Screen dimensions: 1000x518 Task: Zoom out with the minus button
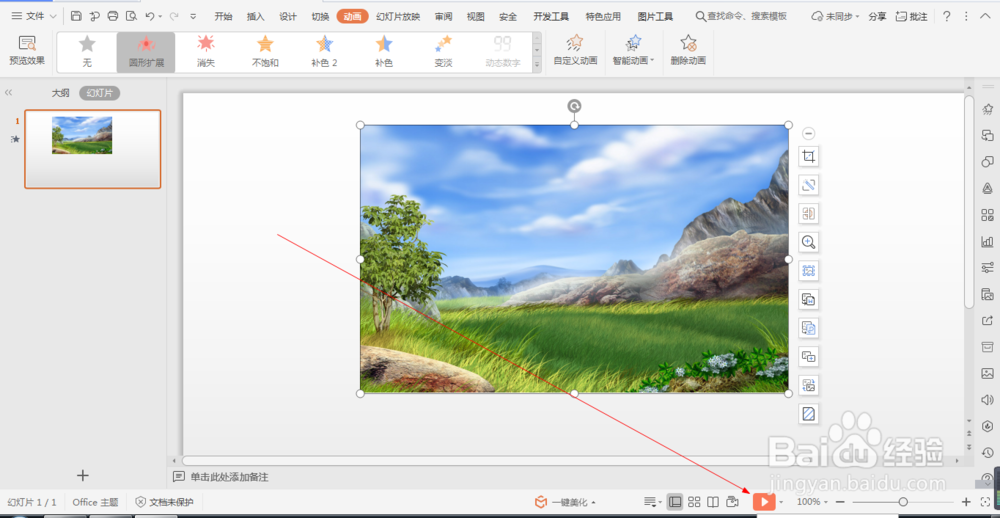tap(841, 502)
